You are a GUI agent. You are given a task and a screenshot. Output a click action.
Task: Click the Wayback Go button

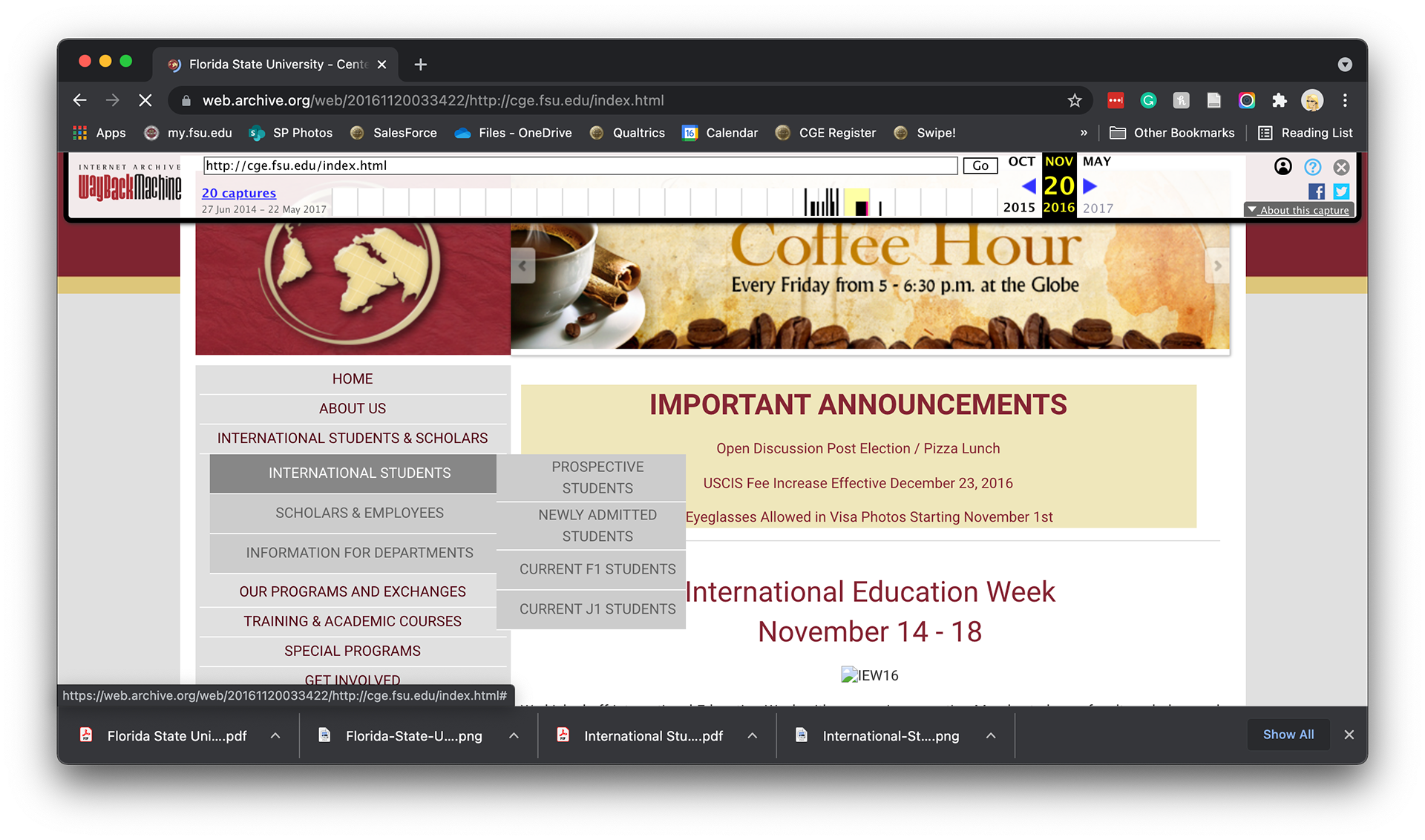pos(980,165)
